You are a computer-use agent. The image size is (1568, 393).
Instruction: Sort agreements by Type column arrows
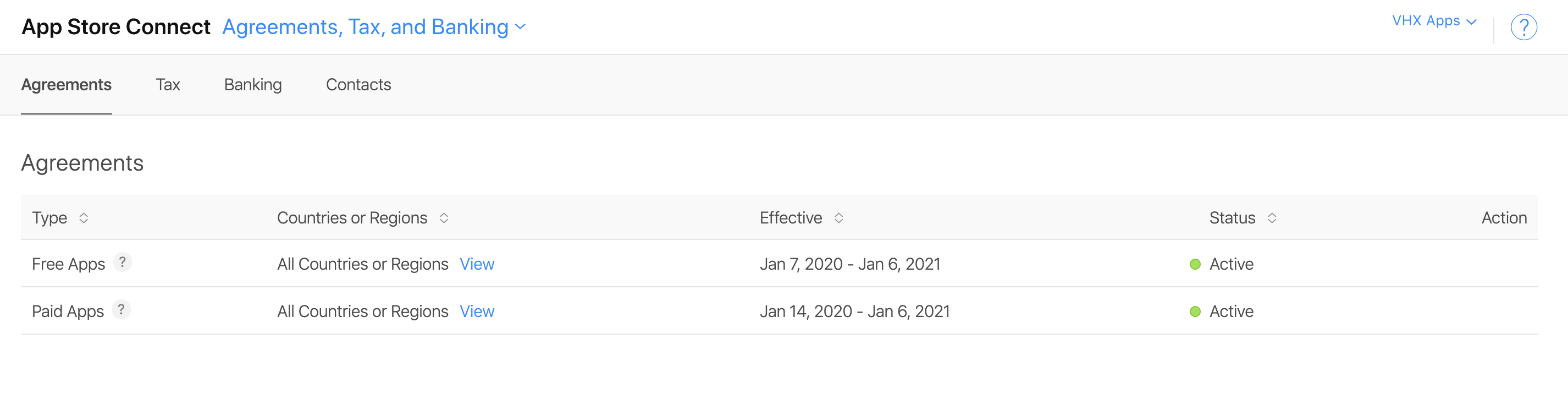[84, 217]
